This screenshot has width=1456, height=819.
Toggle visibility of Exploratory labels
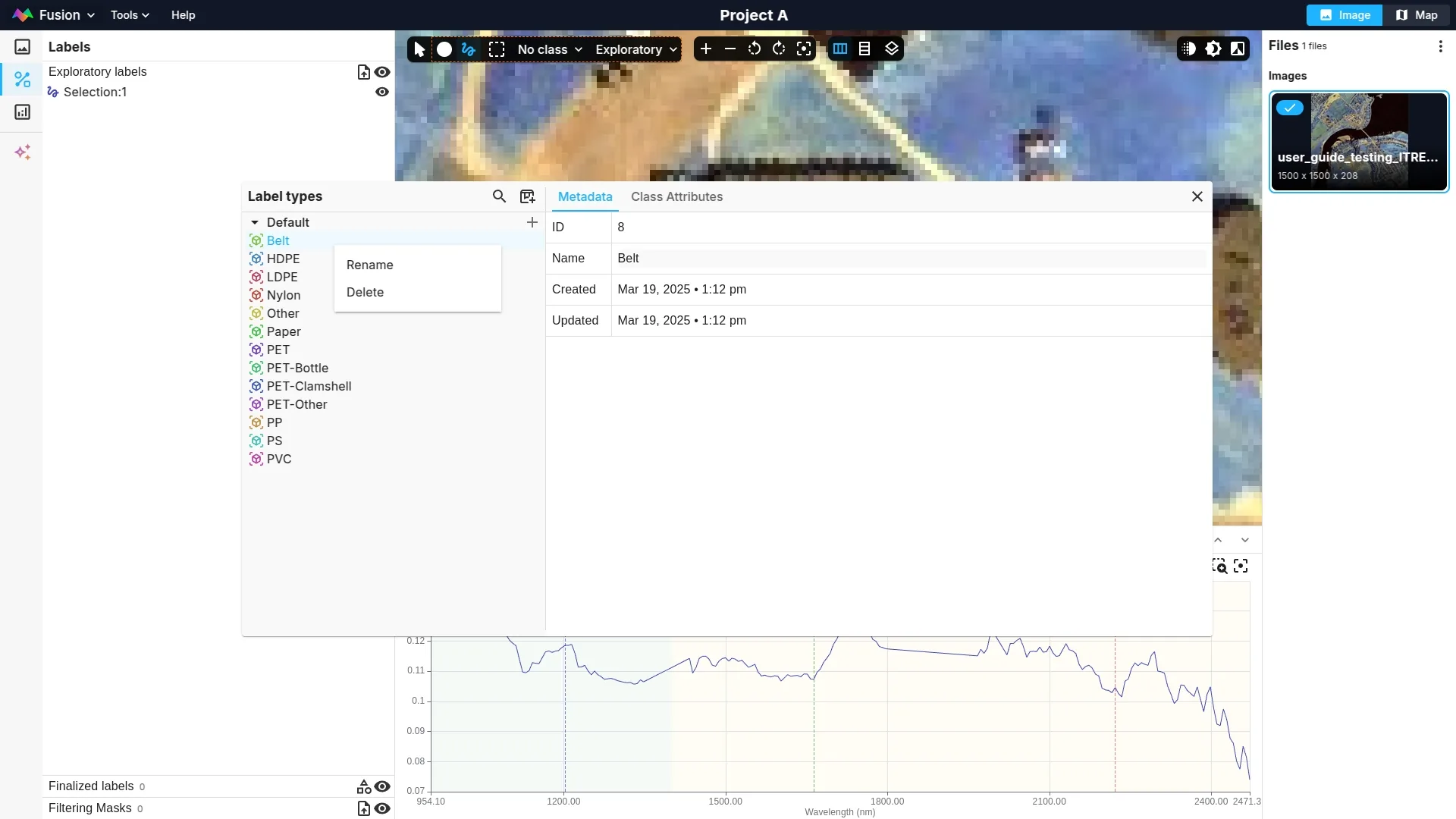(382, 72)
